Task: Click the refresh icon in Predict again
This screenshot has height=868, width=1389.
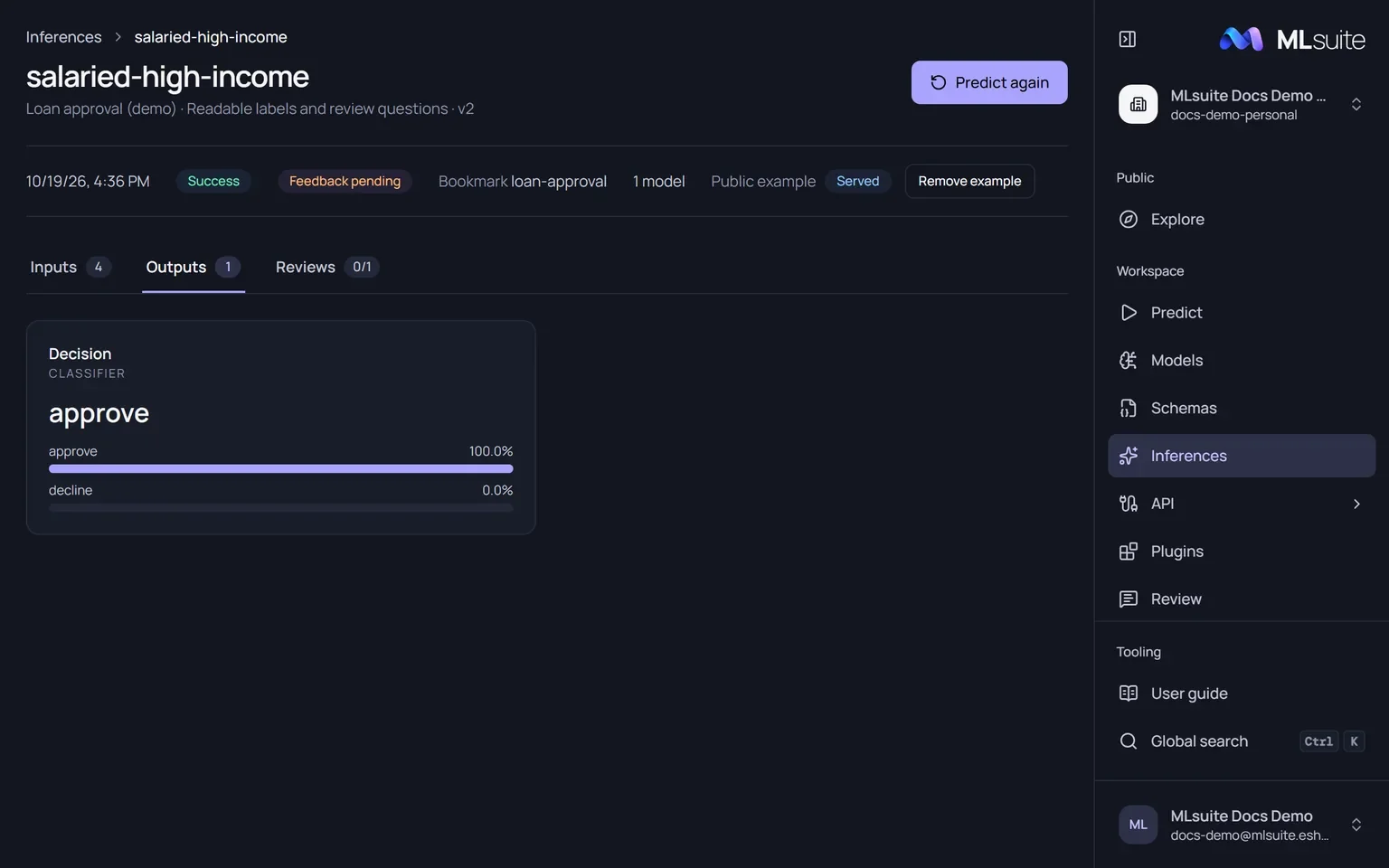Action: tap(939, 82)
